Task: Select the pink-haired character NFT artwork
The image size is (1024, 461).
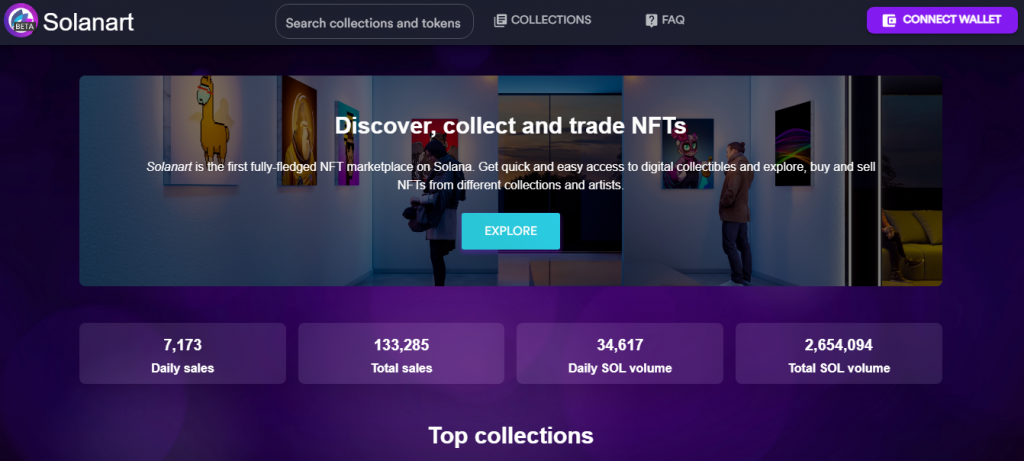Action: [688, 153]
